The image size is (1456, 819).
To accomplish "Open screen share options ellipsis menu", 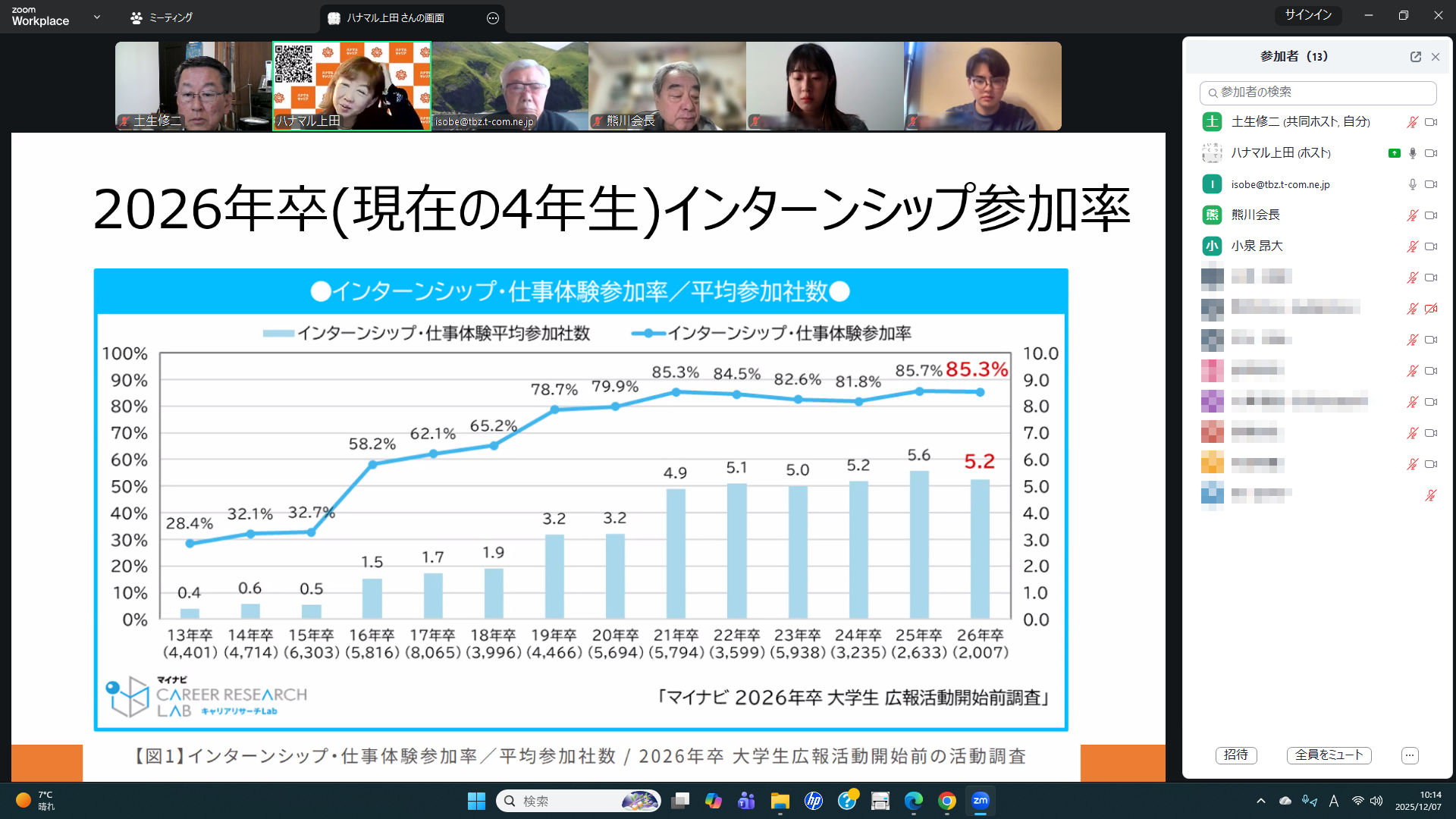I will coord(493,18).
